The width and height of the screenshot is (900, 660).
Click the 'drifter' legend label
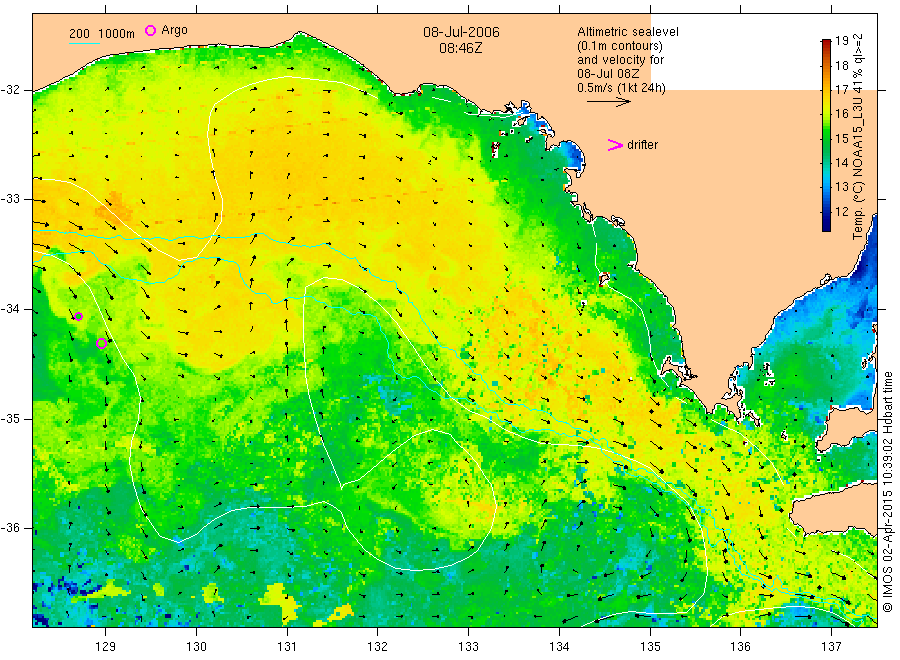click(642, 145)
